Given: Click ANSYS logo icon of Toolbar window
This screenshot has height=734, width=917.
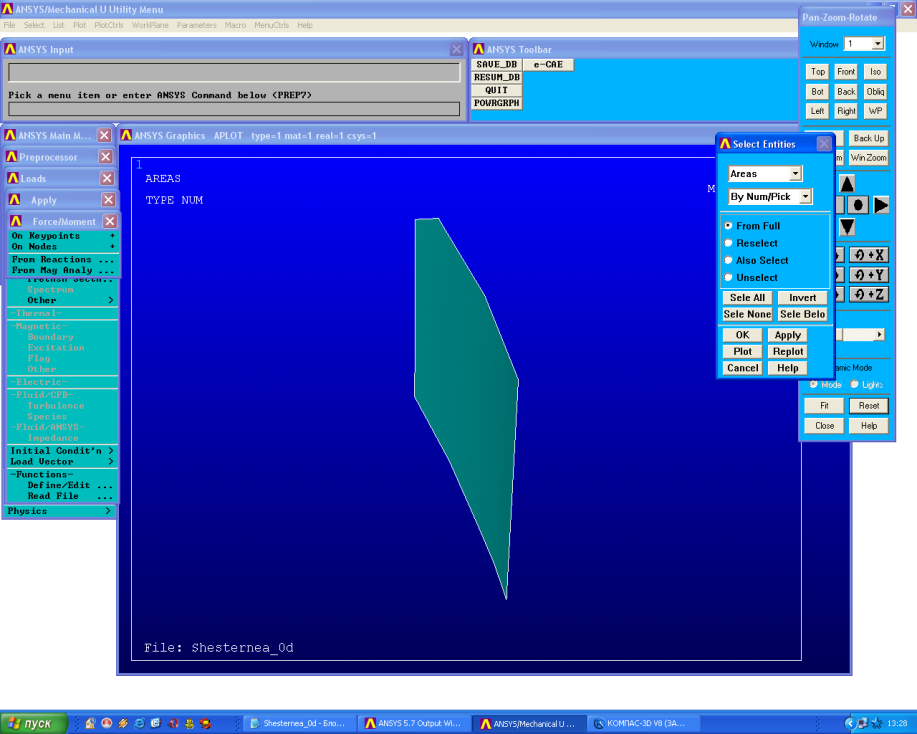Looking at the screenshot, I should (478, 49).
